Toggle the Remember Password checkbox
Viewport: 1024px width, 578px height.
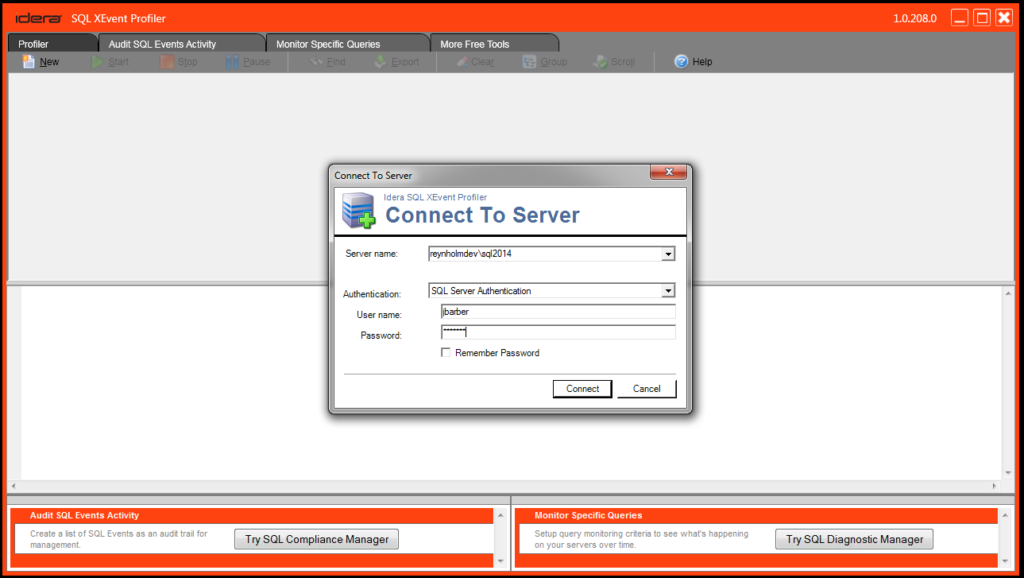tap(446, 352)
